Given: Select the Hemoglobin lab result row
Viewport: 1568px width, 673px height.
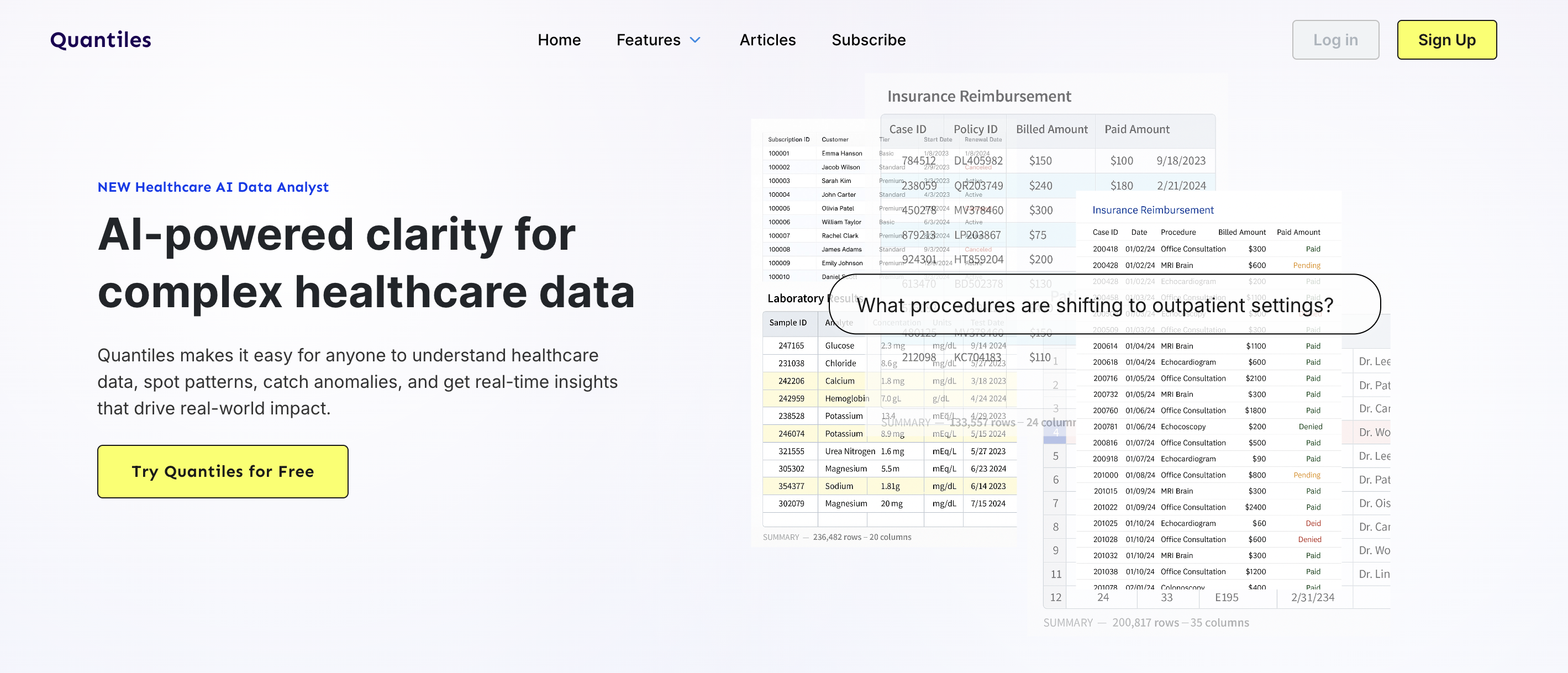Looking at the screenshot, I should point(890,398).
